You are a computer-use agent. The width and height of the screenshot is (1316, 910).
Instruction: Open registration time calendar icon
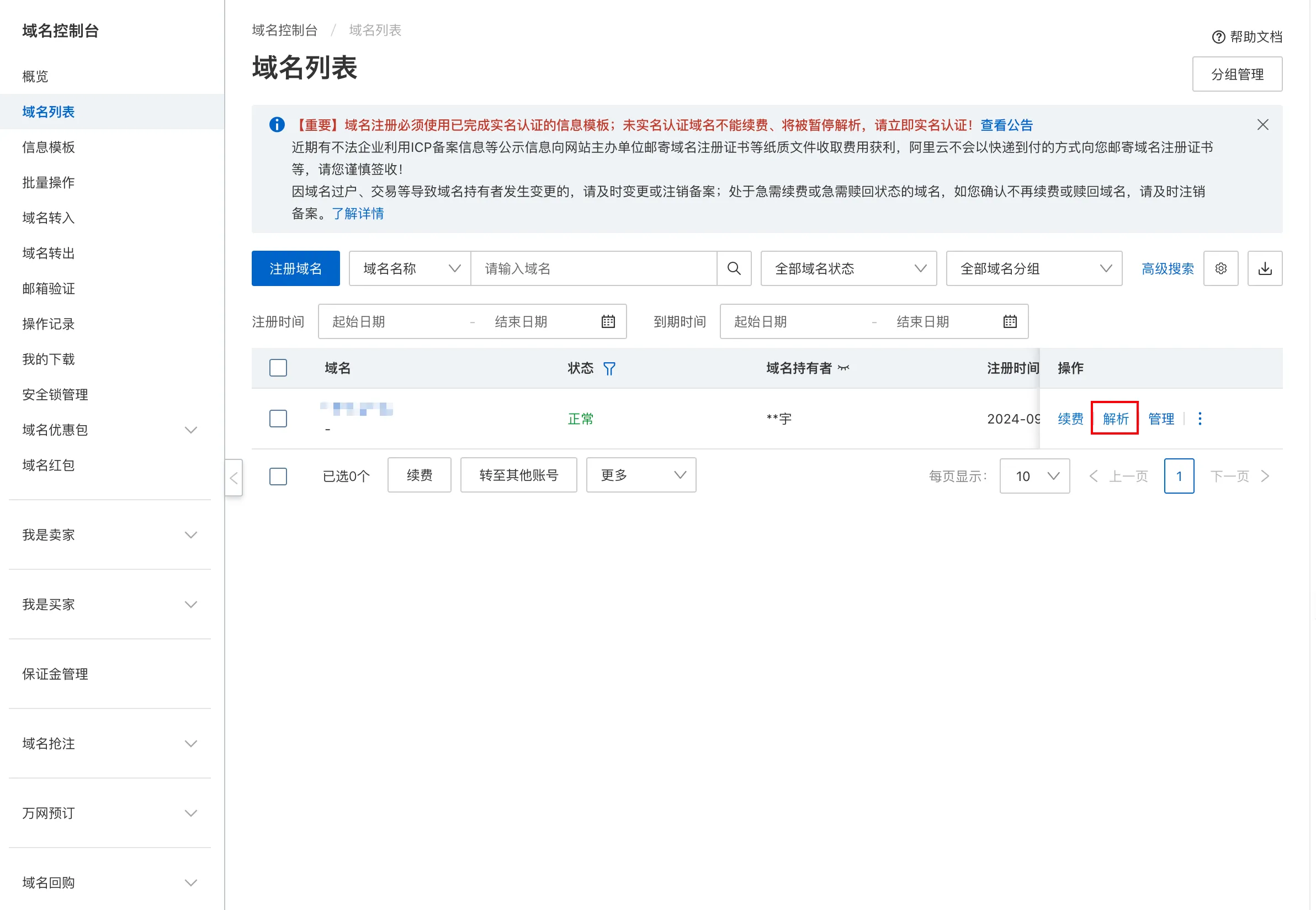608,321
